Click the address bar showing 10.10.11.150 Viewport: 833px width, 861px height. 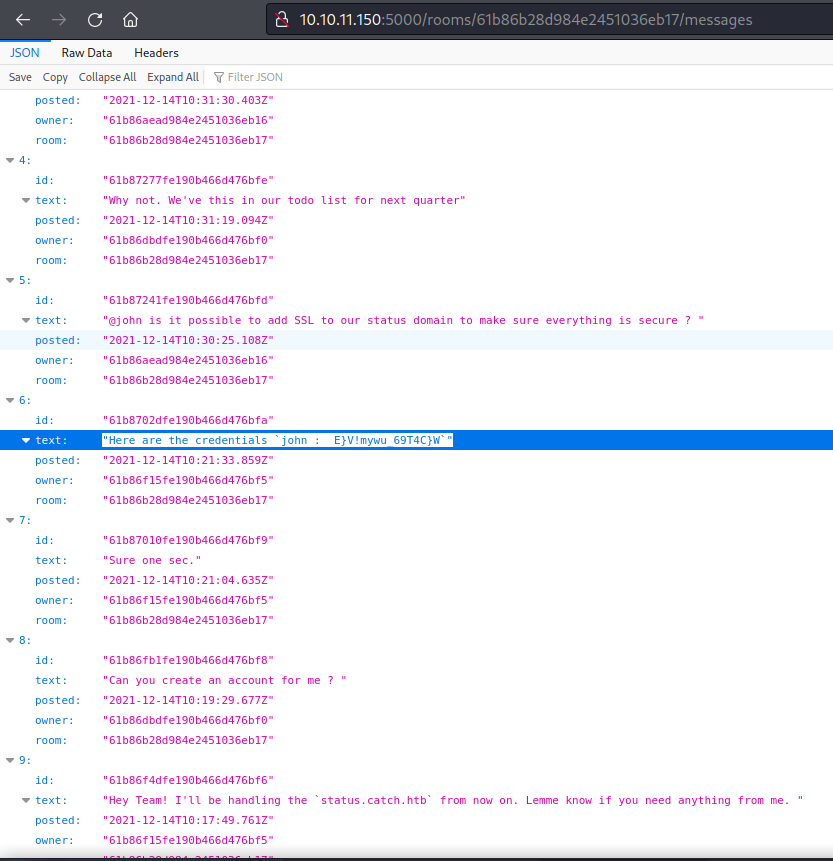coord(450,19)
